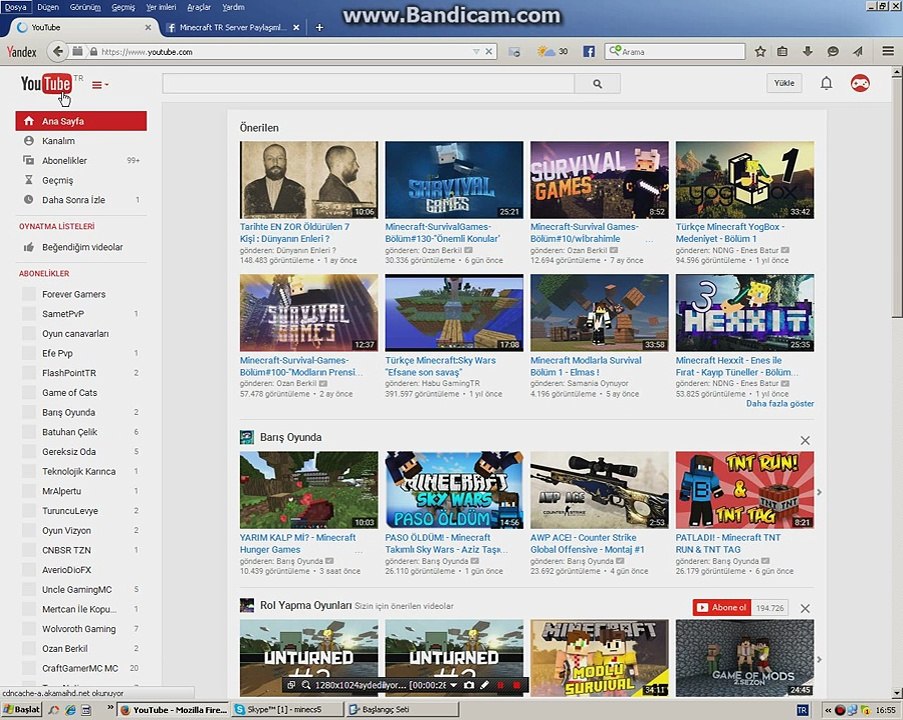Click in the YouTube search field
903x720 pixels.
click(x=369, y=84)
